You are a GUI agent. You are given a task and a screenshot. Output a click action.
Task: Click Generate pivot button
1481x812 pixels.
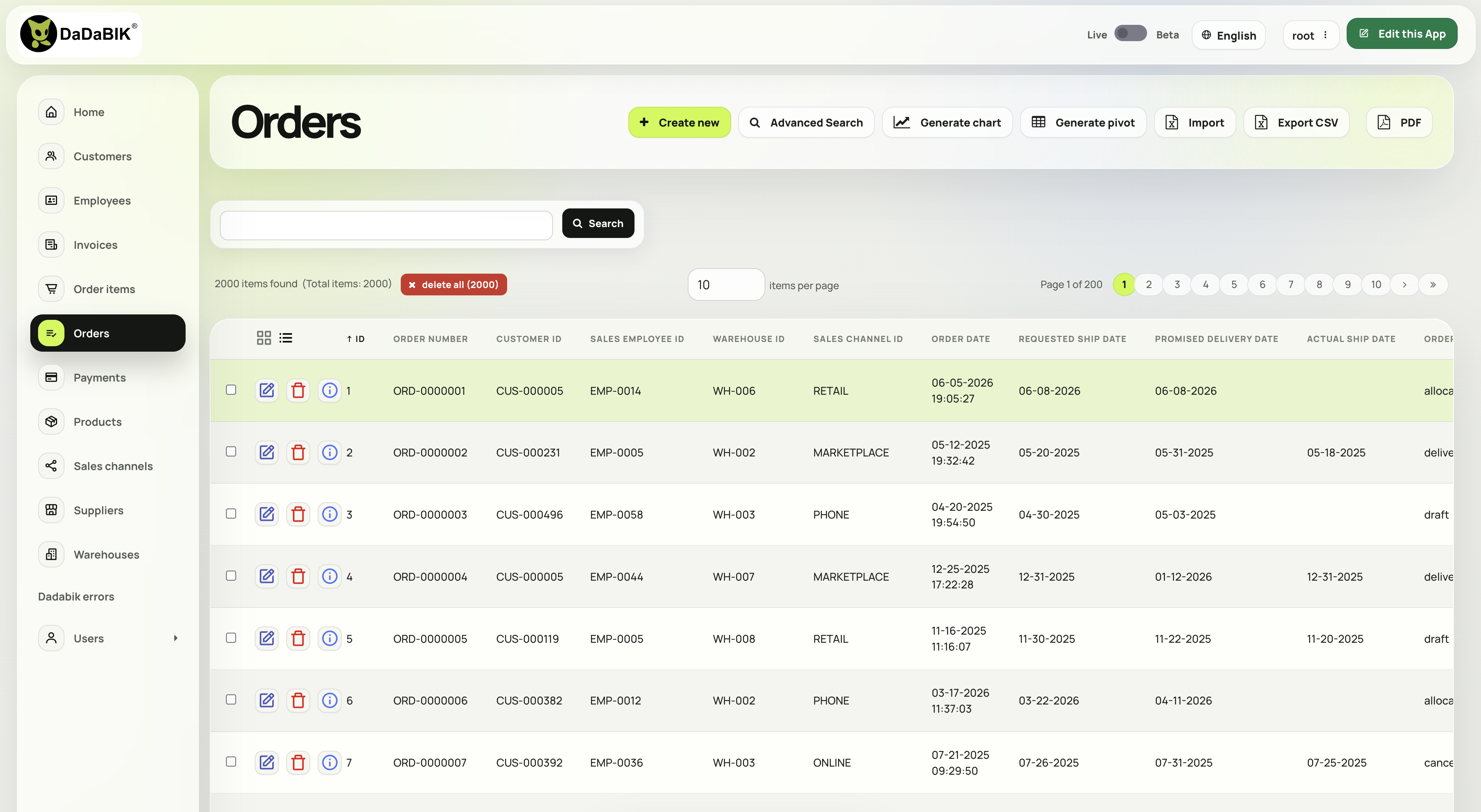point(1083,122)
